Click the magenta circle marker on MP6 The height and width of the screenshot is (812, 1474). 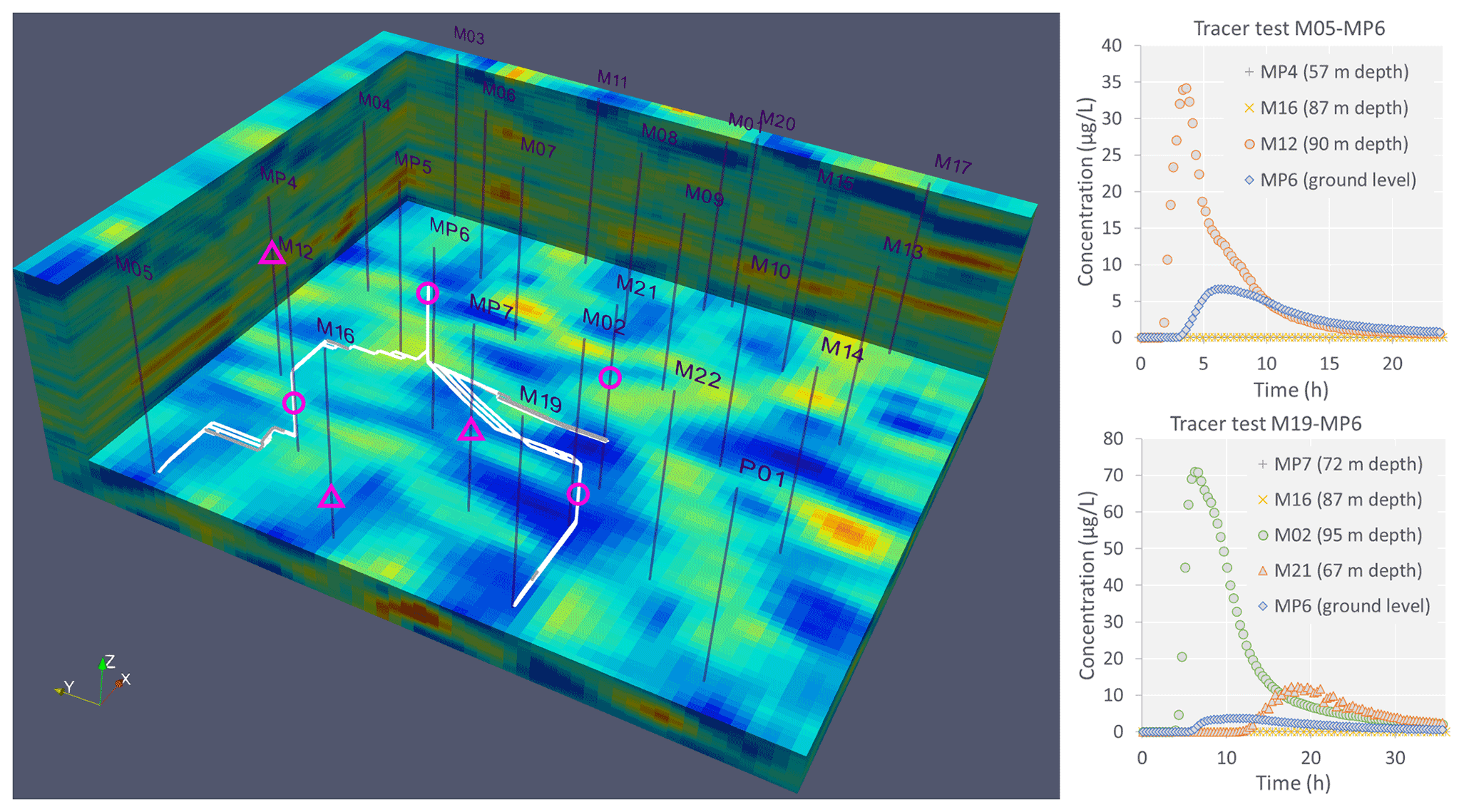426,293
